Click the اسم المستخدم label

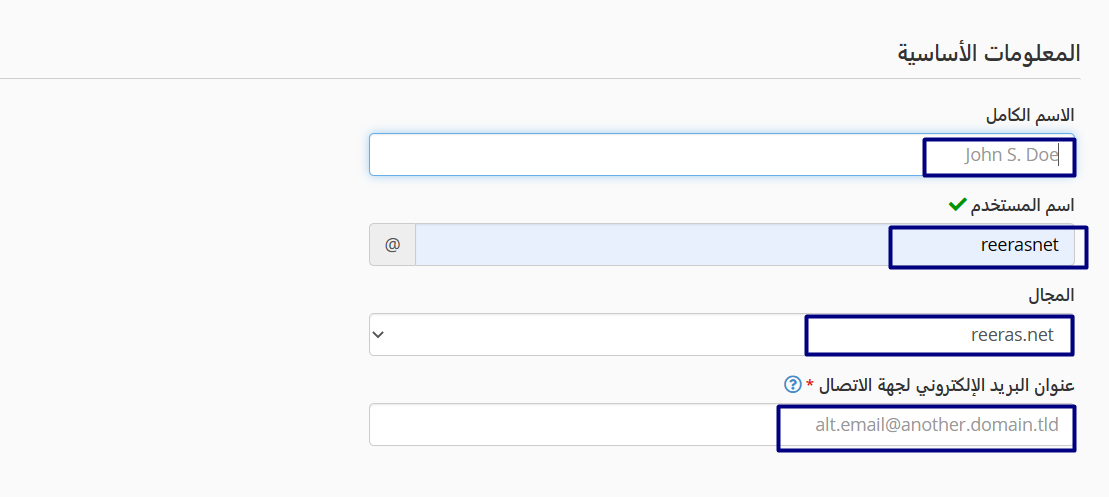1024,205
